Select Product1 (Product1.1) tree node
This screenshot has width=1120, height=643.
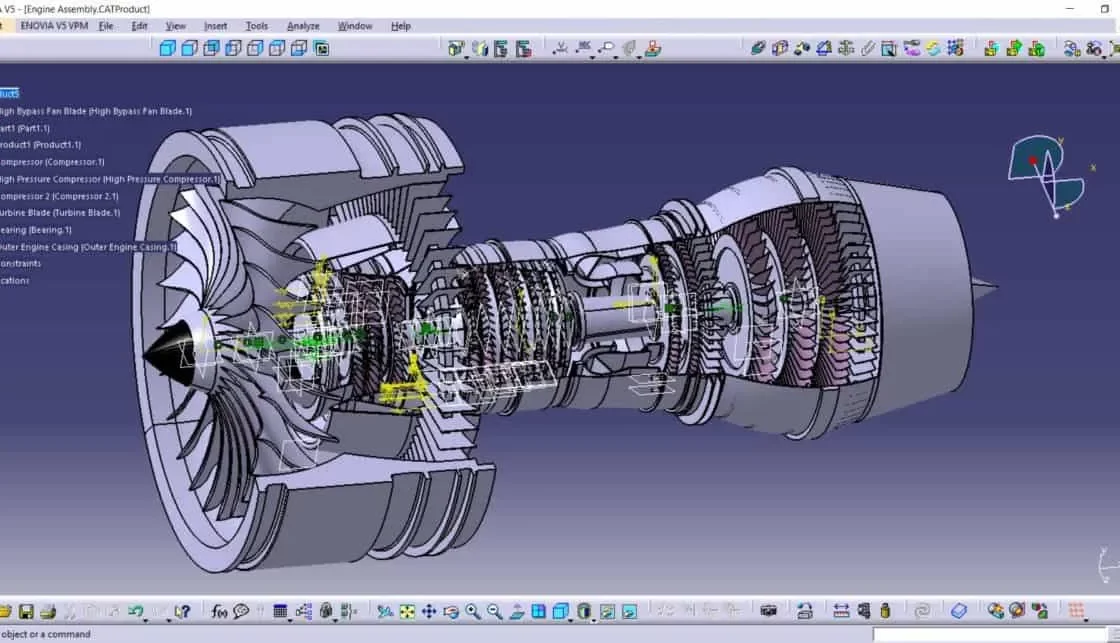pyautogui.click(x=41, y=145)
